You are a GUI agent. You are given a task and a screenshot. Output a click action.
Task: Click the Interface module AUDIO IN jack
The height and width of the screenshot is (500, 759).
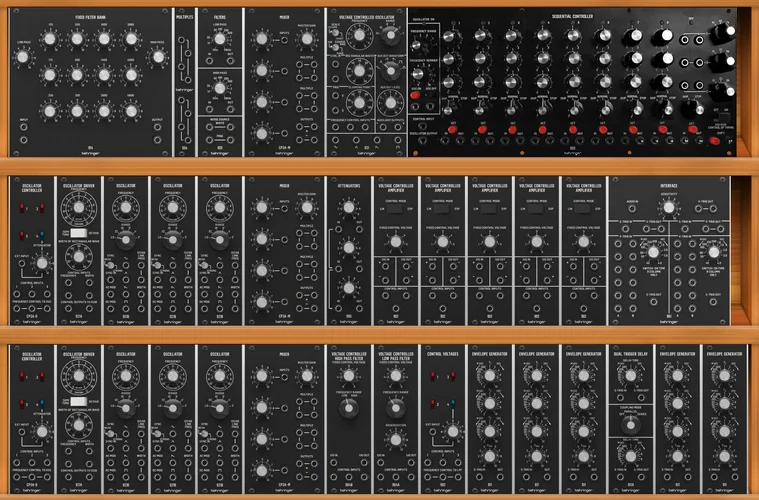[632, 209]
